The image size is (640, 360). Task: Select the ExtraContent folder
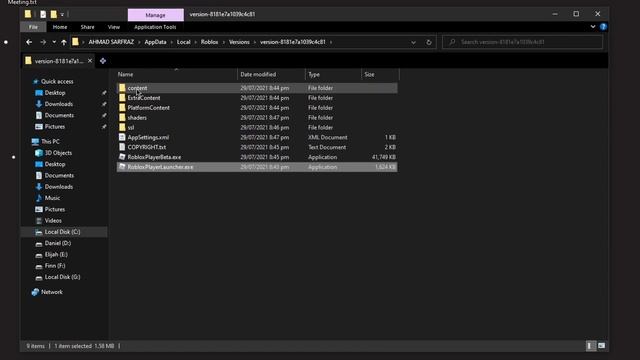[x=257, y=98]
